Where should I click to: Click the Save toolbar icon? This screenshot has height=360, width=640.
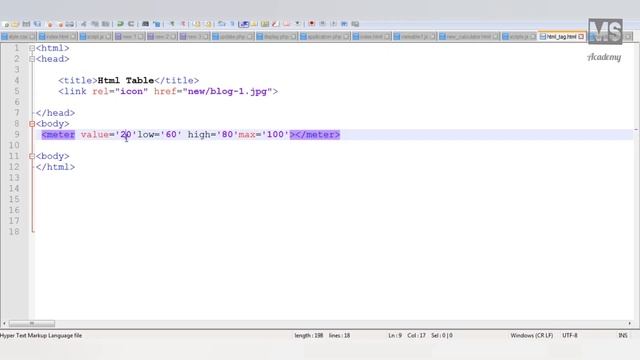[x=26, y=24]
